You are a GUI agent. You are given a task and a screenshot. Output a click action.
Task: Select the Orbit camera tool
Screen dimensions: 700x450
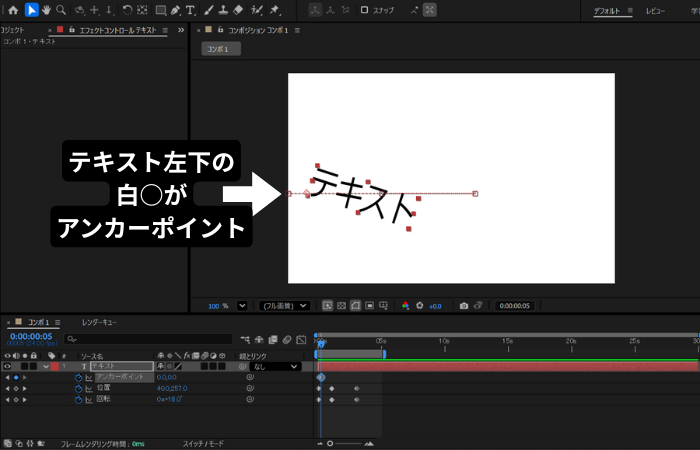click(80, 10)
